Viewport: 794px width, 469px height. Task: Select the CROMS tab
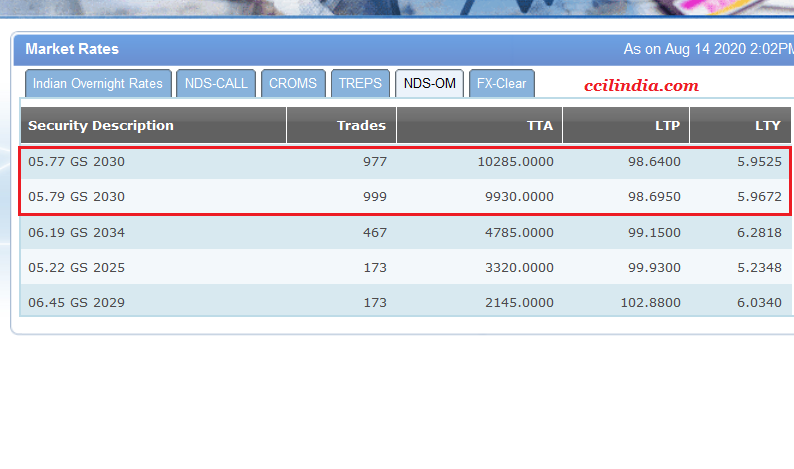[293, 83]
